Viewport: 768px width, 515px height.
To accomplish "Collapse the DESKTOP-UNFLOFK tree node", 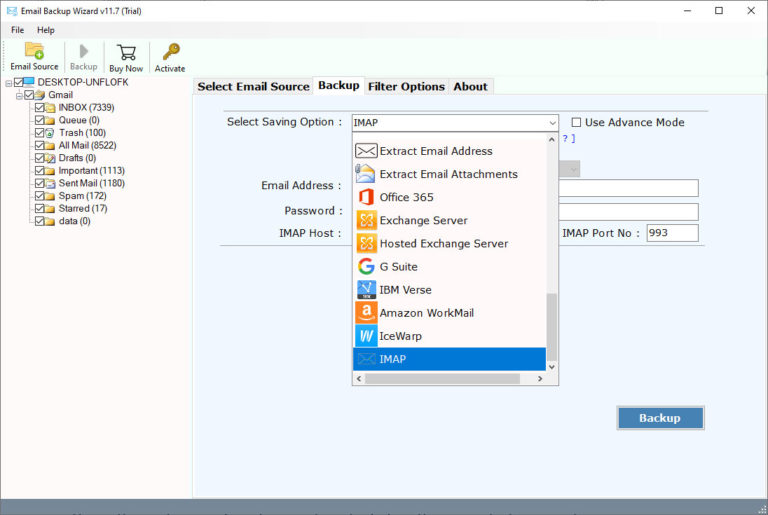I will (8, 83).
